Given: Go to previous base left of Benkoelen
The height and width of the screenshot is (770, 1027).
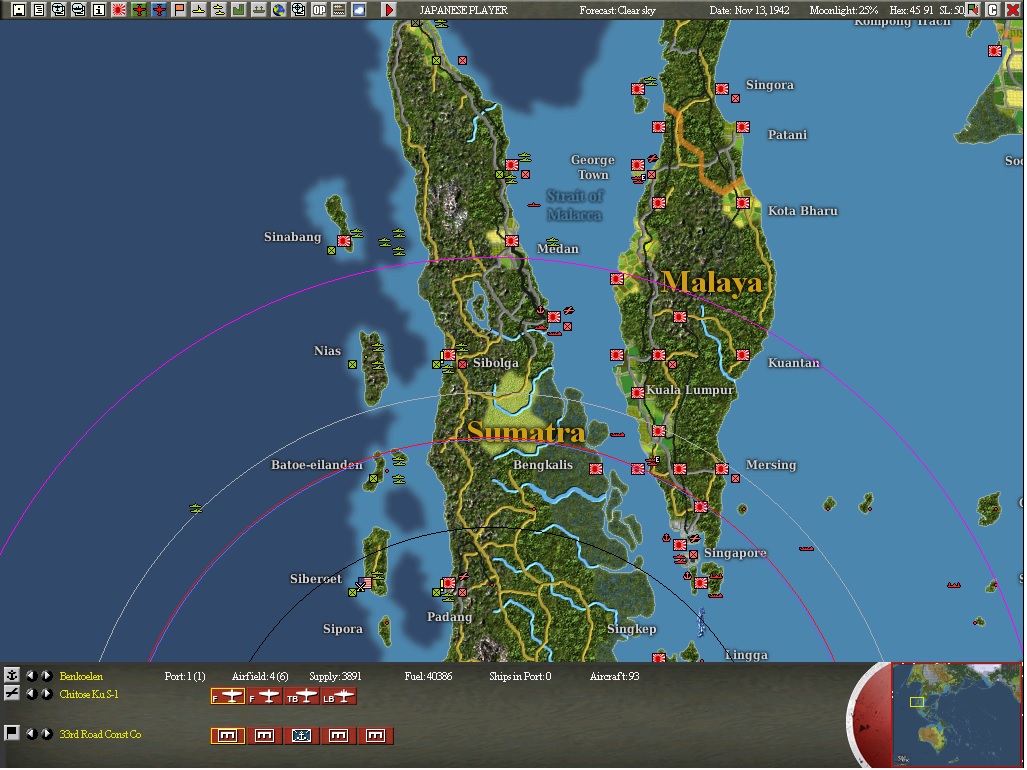Looking at the screenshot, I should [31, 675].
